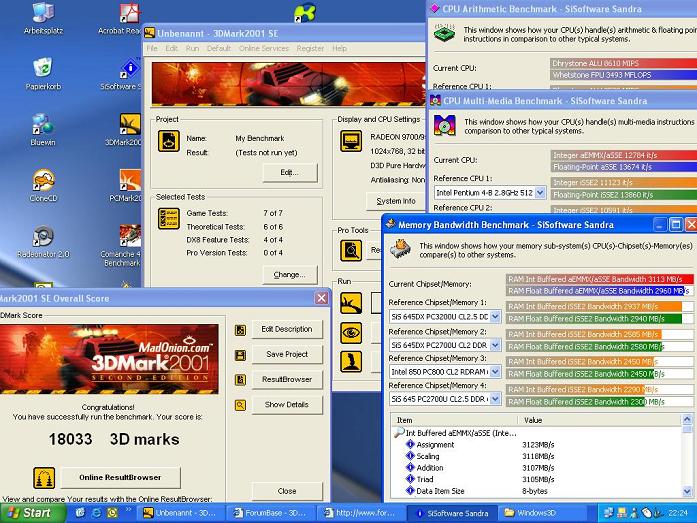
Task: Open the Register menu in 3DMark2001
Action: (x=310, y=48)
